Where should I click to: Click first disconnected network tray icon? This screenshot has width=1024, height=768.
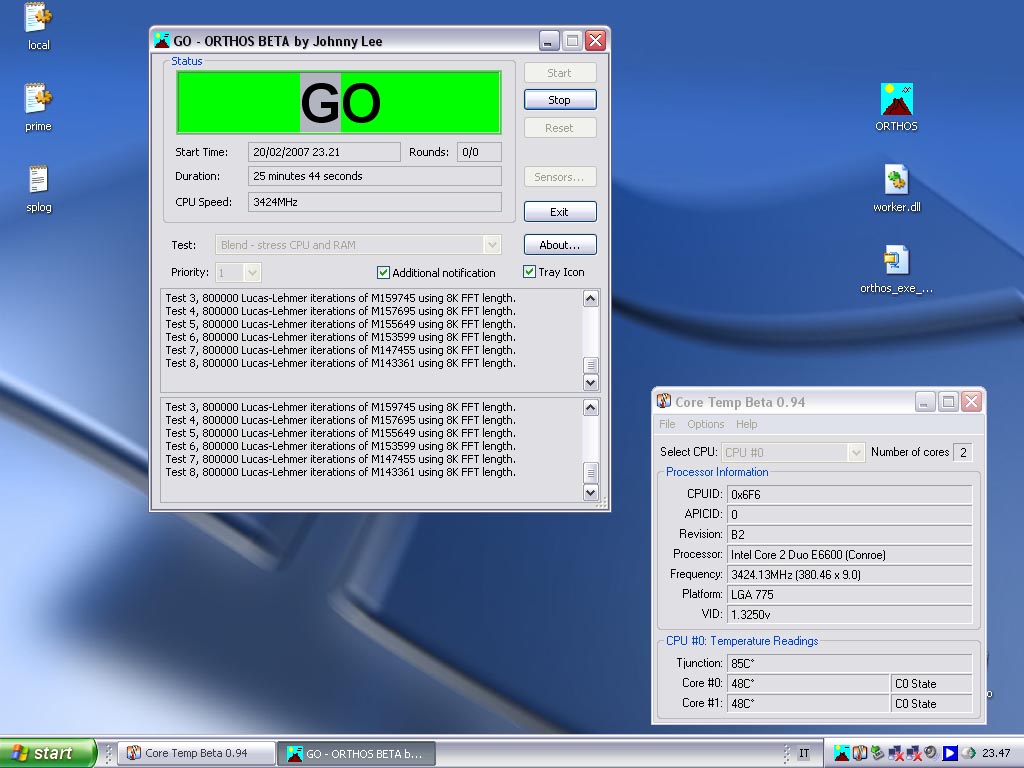click(896, 753)
